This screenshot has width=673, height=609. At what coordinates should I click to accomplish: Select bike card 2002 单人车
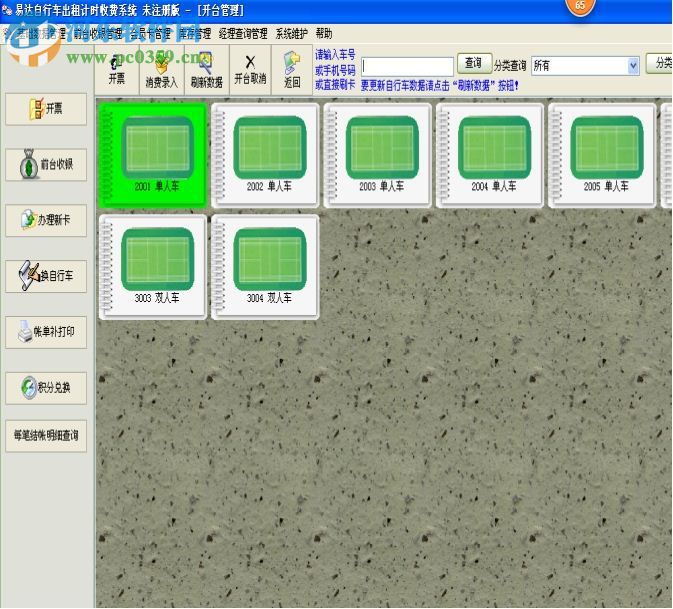(x=265, y=155)
